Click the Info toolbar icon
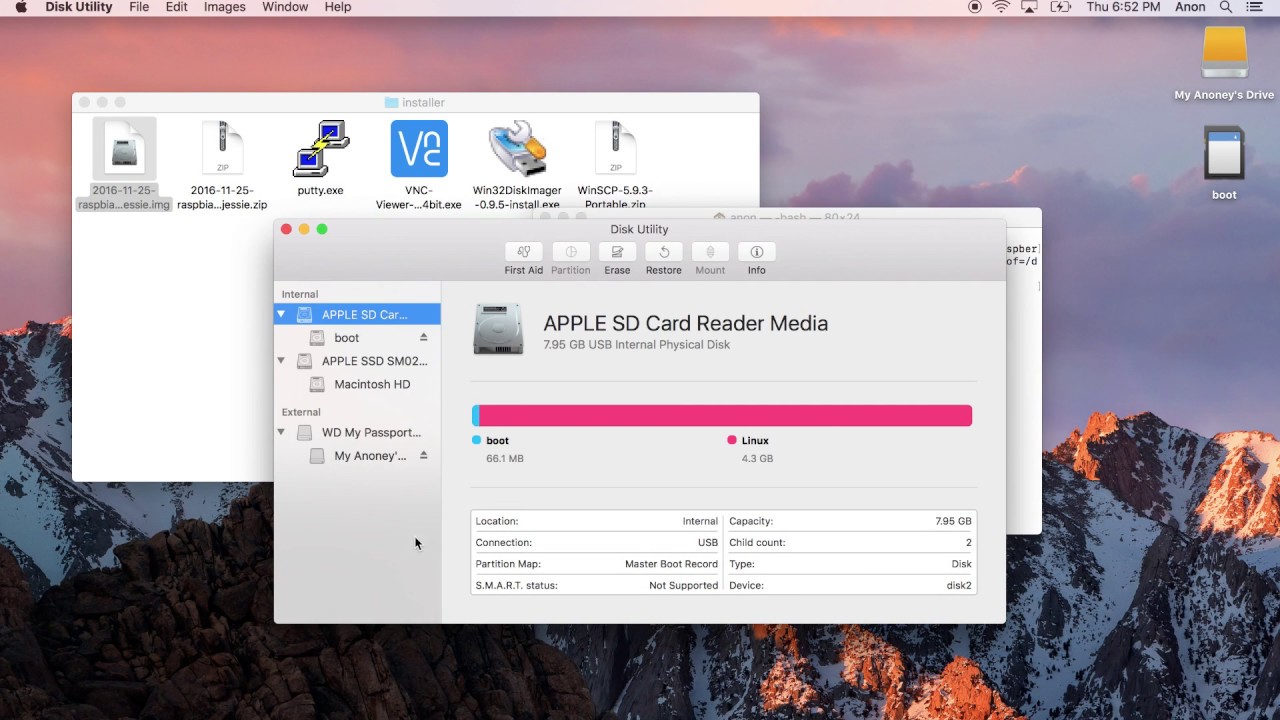1280x720 pixels. coord(756,252)
